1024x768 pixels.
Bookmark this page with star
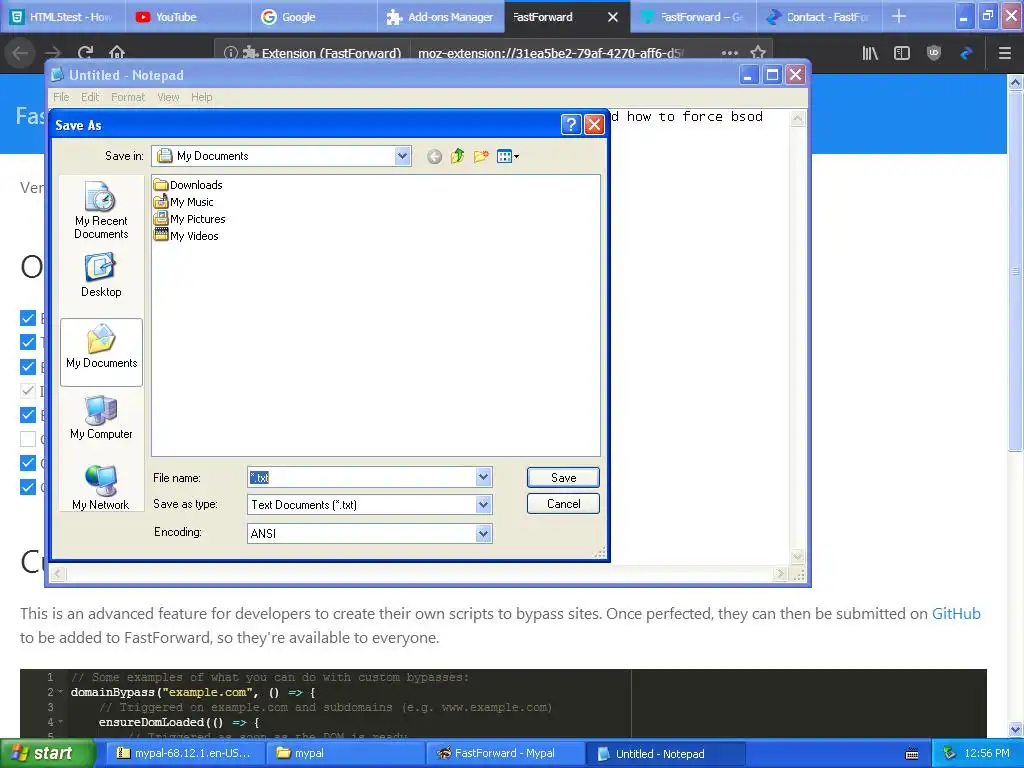tap(758, 53)
